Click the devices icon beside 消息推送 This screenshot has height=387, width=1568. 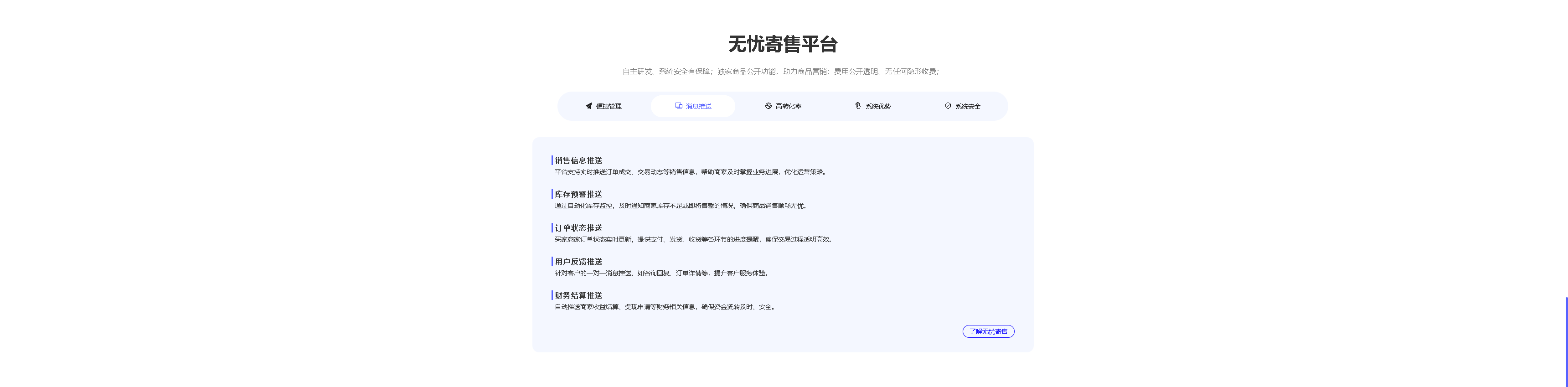tap(678, 106)
